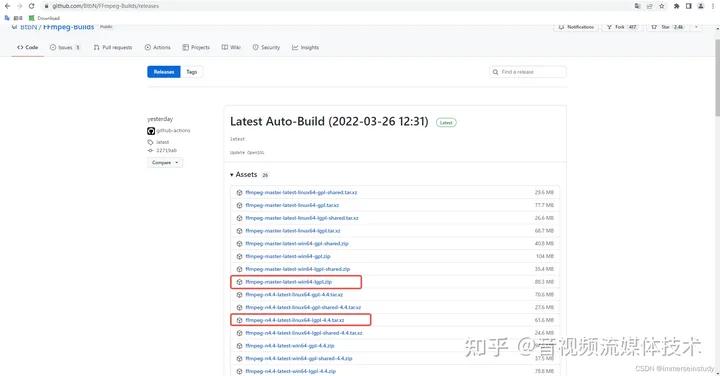720x376 pixels.
Task: Switch to the Tags view
Action: pos(191,72)
